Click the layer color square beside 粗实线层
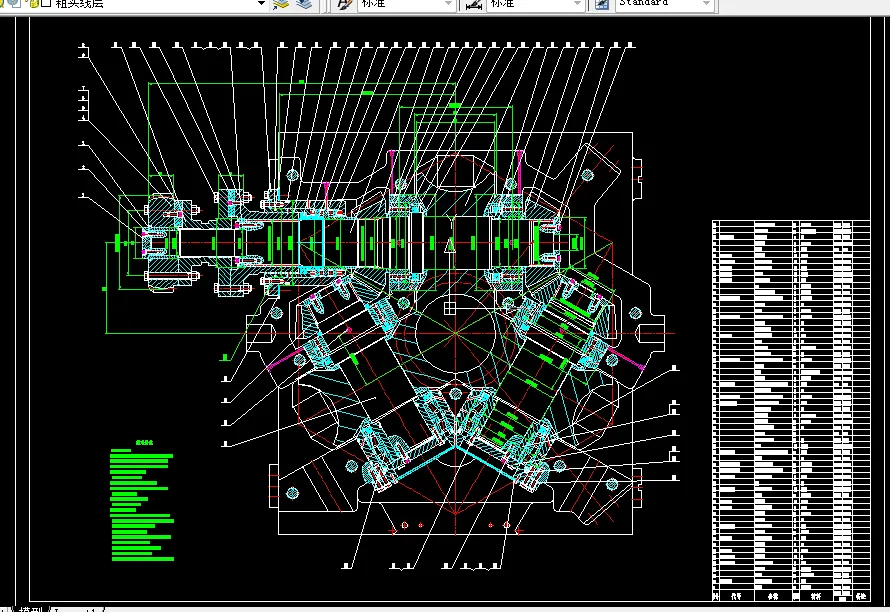890x612 pixels. coord(46,3)
